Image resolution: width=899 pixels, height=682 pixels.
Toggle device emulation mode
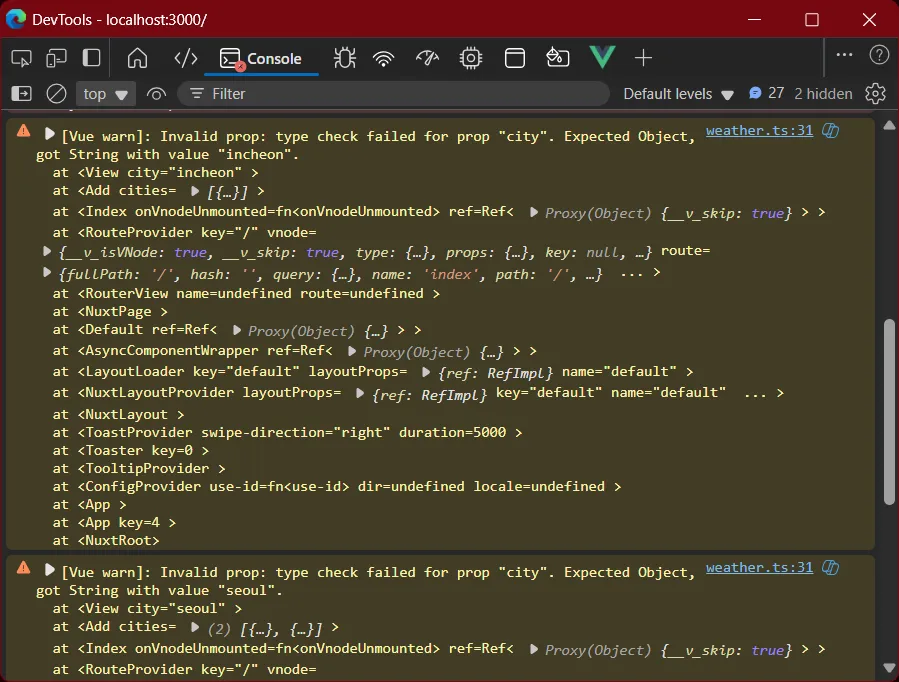[x=56, y=58]
